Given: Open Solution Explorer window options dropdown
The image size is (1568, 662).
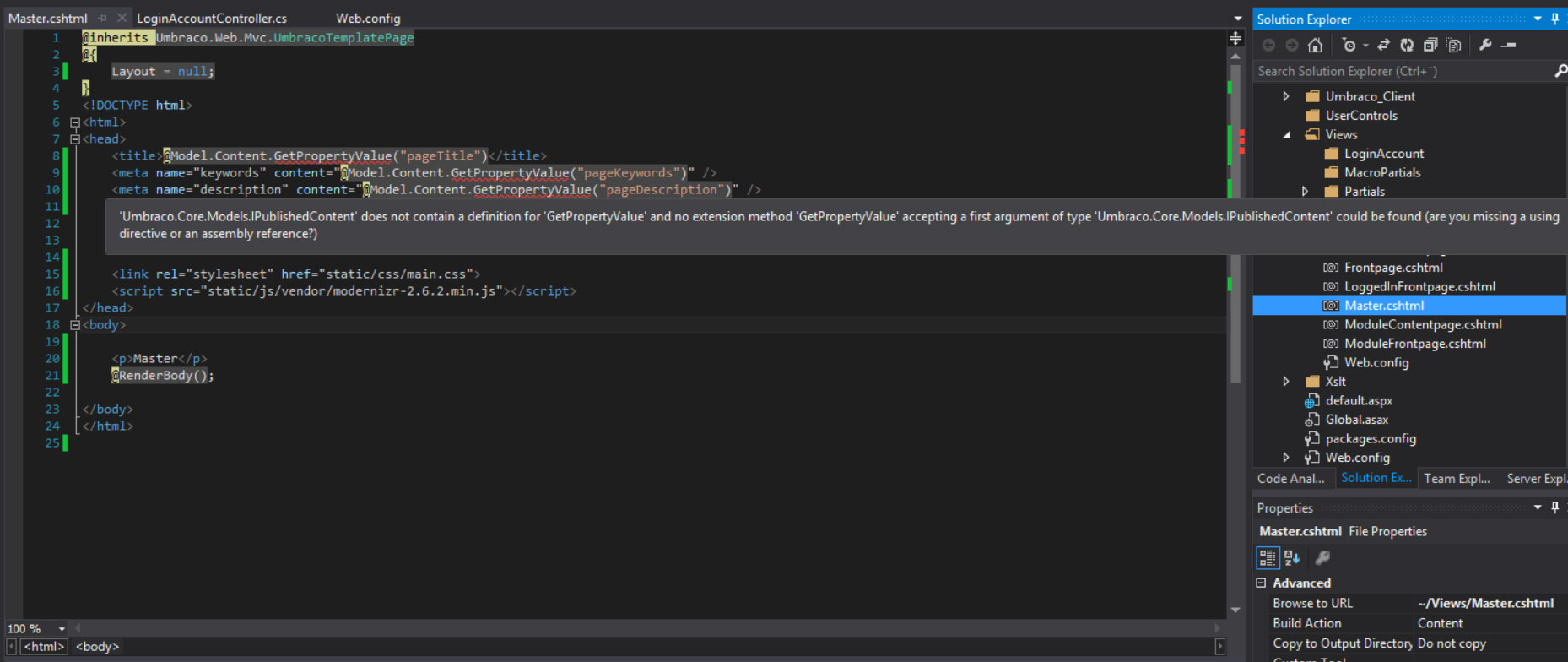Looking at the screenshot, I should click(1538, 19).
